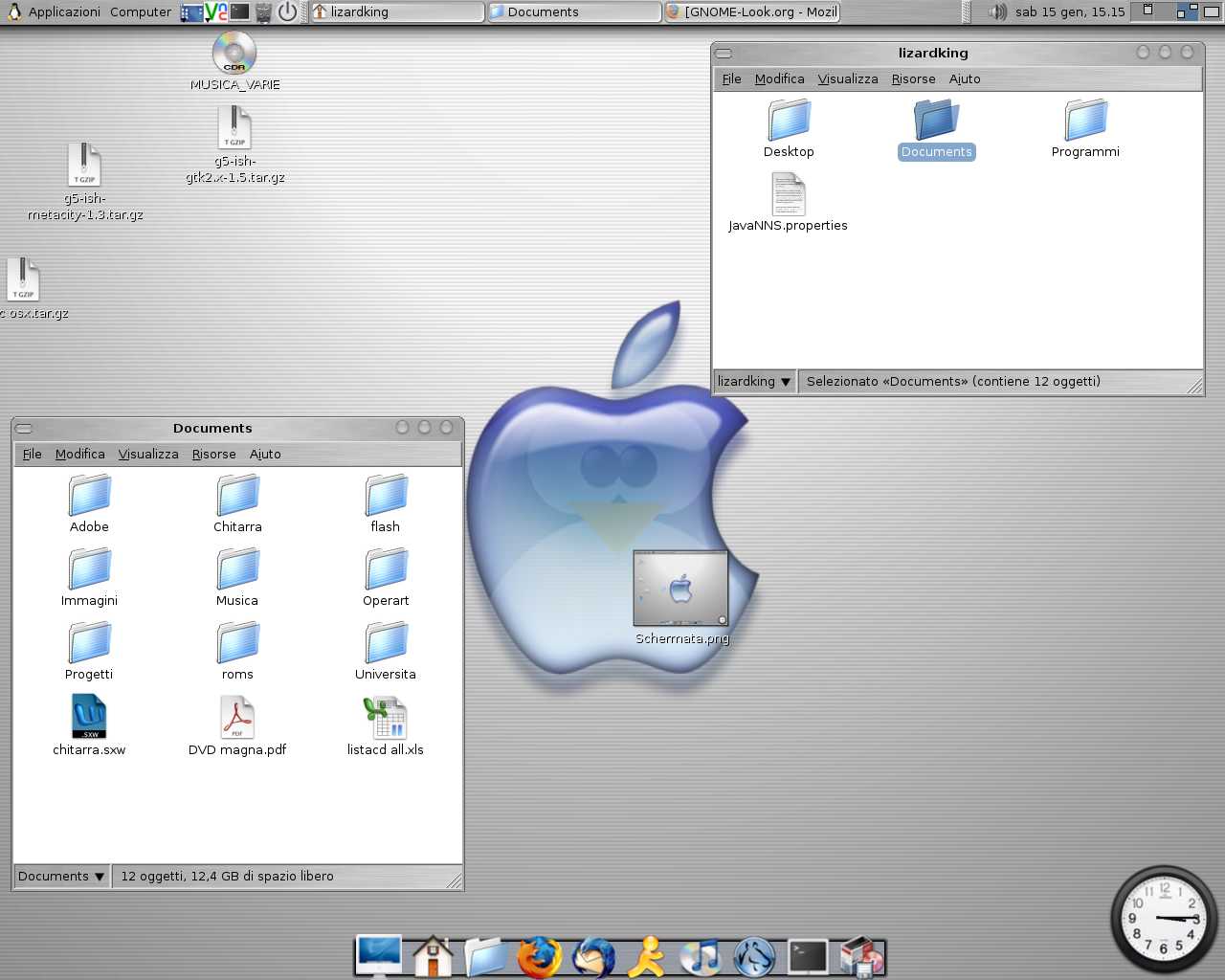
Task: Click the trash icon in top panel
Action: 264,11
